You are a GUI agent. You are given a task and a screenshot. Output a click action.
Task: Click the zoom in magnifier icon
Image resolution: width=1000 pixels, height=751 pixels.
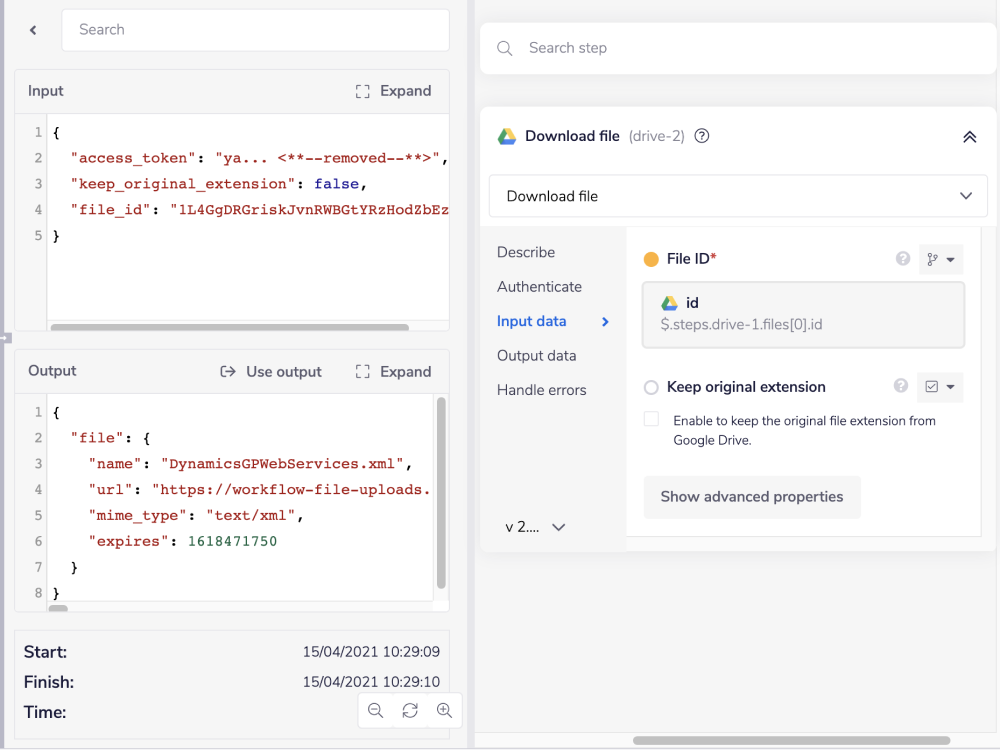pyautogui.click(x=443, y=710)
